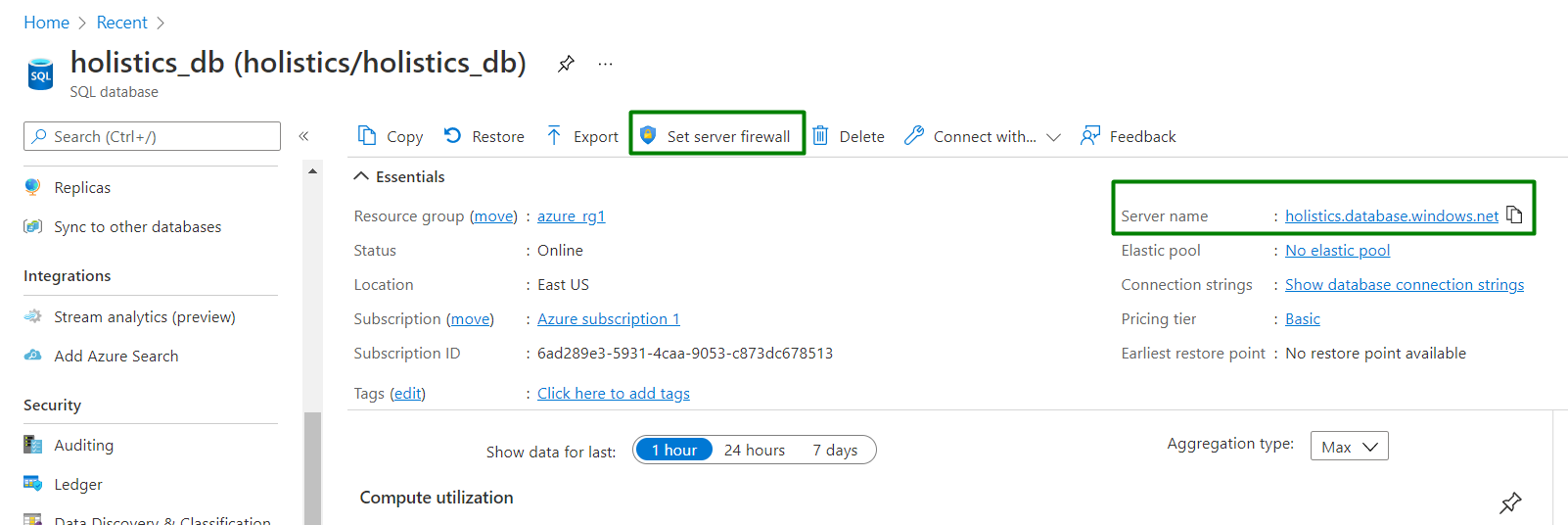Go to Recent breadcrumb

click(x=122, y=23)
